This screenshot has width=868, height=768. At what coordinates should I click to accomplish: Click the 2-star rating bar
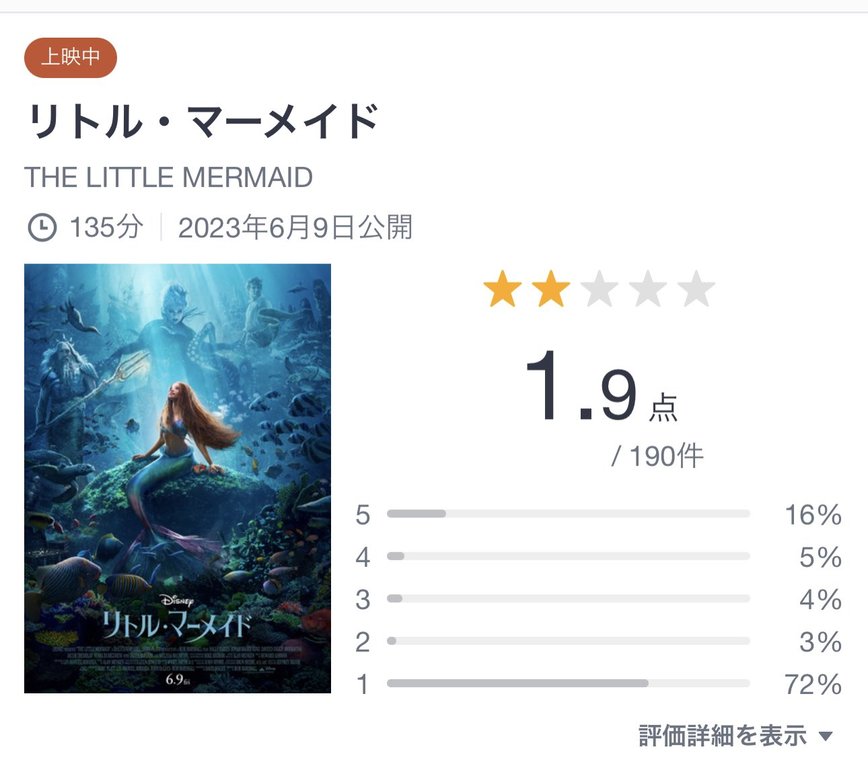(567, 641)
